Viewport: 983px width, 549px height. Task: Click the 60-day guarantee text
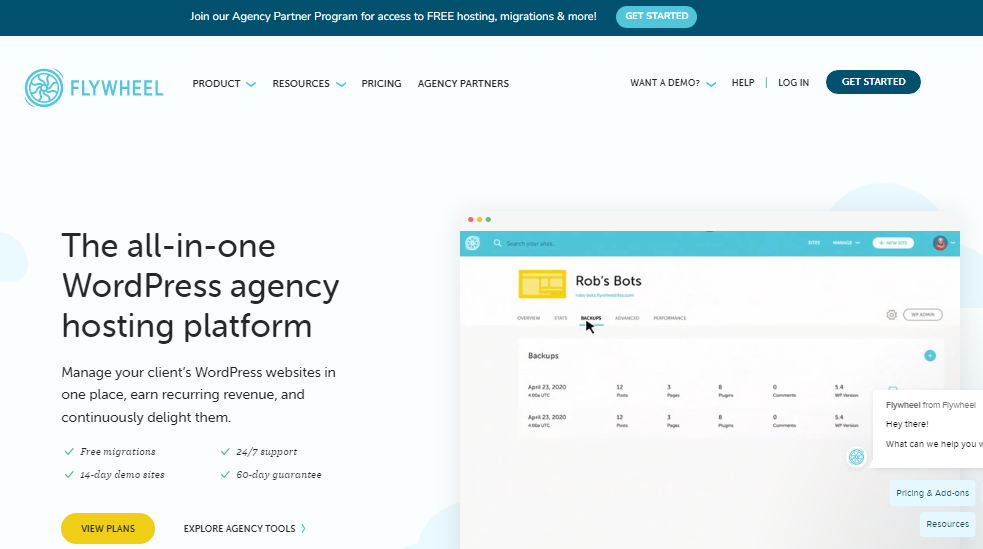[279, 474]
